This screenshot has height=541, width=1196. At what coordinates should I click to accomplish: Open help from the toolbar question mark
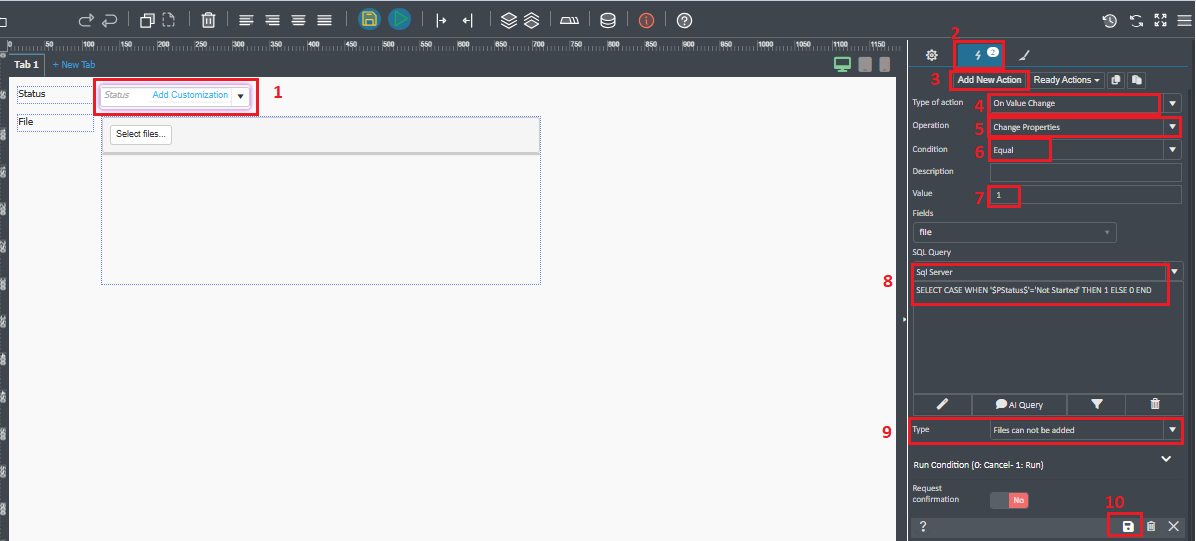coord(685,21)
